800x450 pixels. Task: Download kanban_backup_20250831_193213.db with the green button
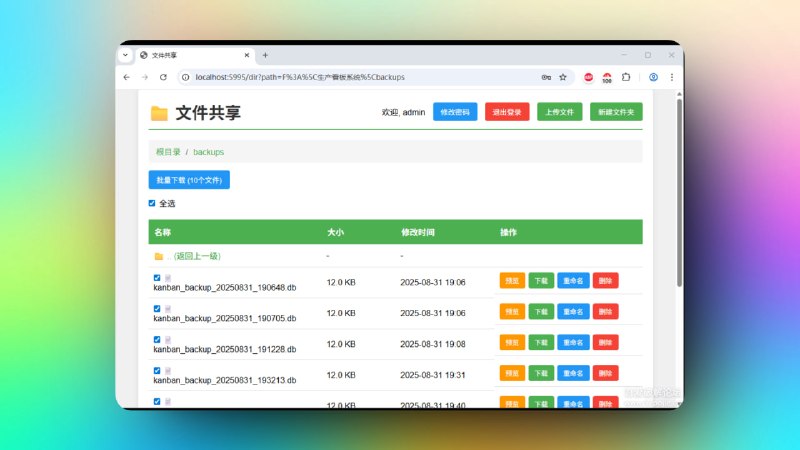click(541, 373)
